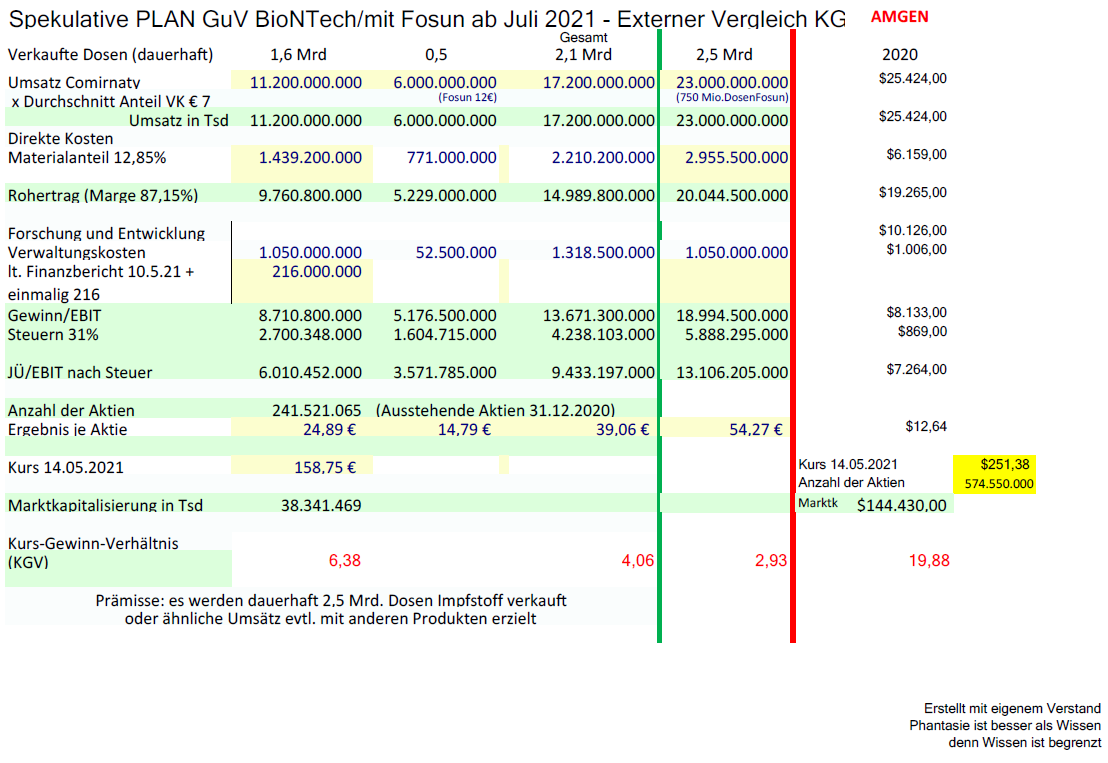1108x763 pixels.
Task: Click BioNTech share price 158,75 €
Action: click(x=325, y=468)
